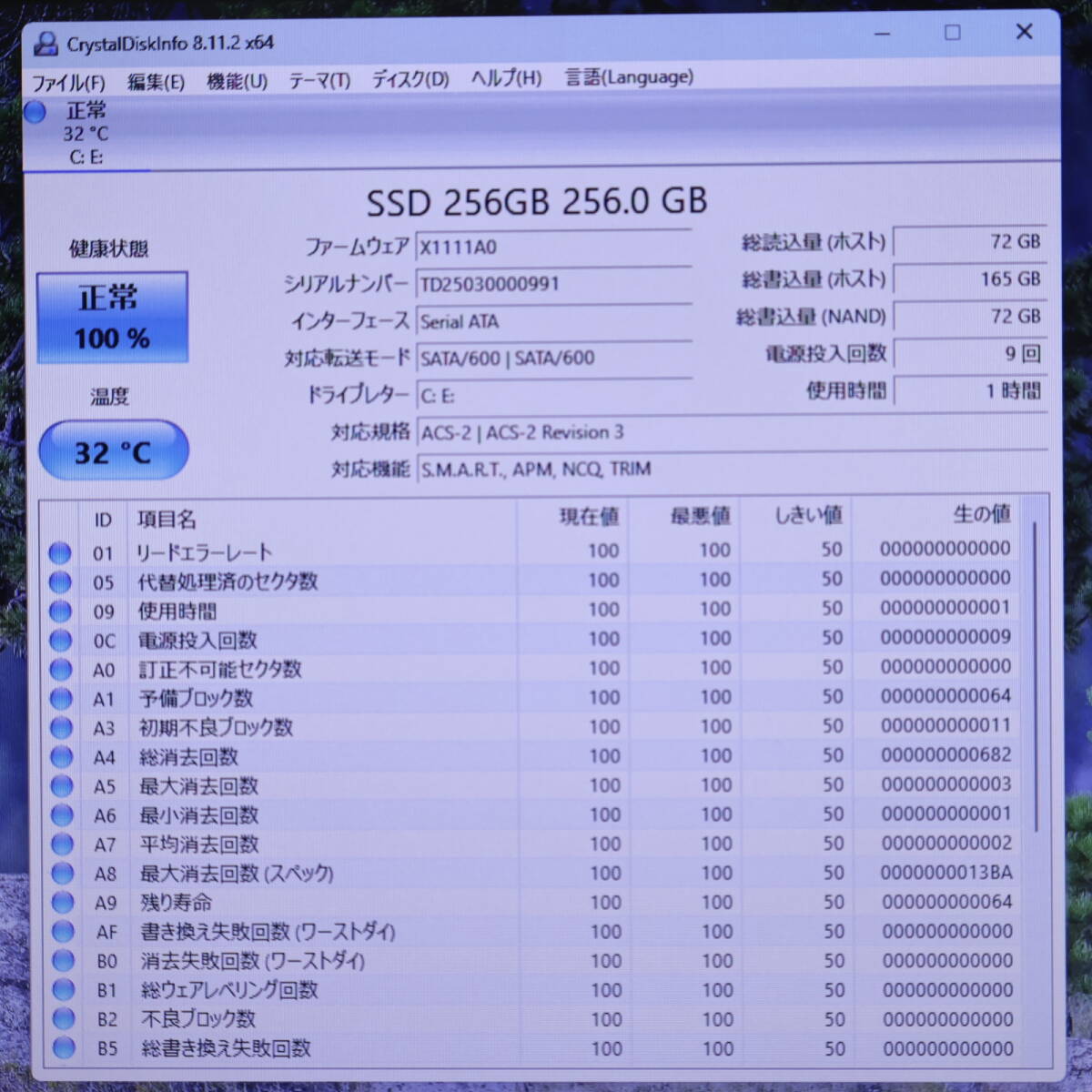The height and width of the screenshot is (1092, 1092).
Task: Click status dot for ID B5 総書き換え失敗回数
Action: [64, 1048]
